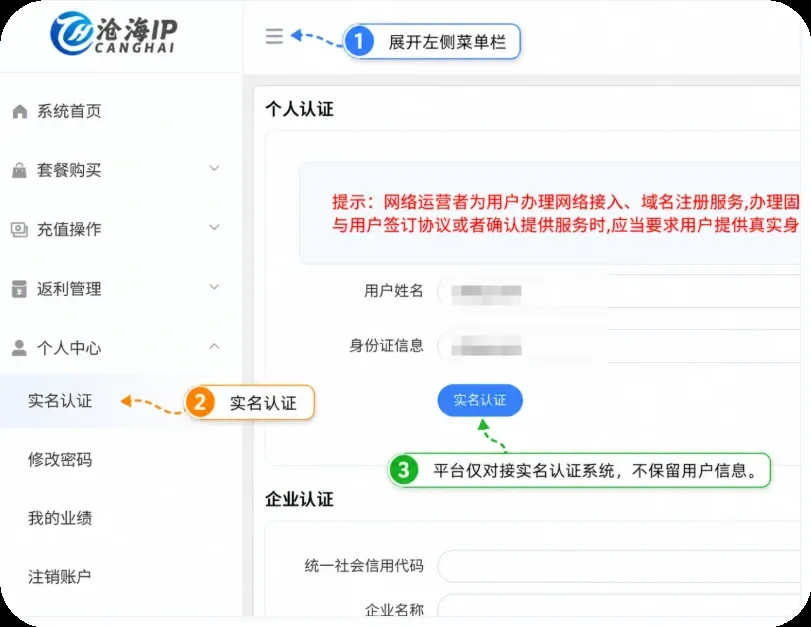Click the 身份证信息 field label
Screen dimensions: 811x627
(x=386, y=346)
